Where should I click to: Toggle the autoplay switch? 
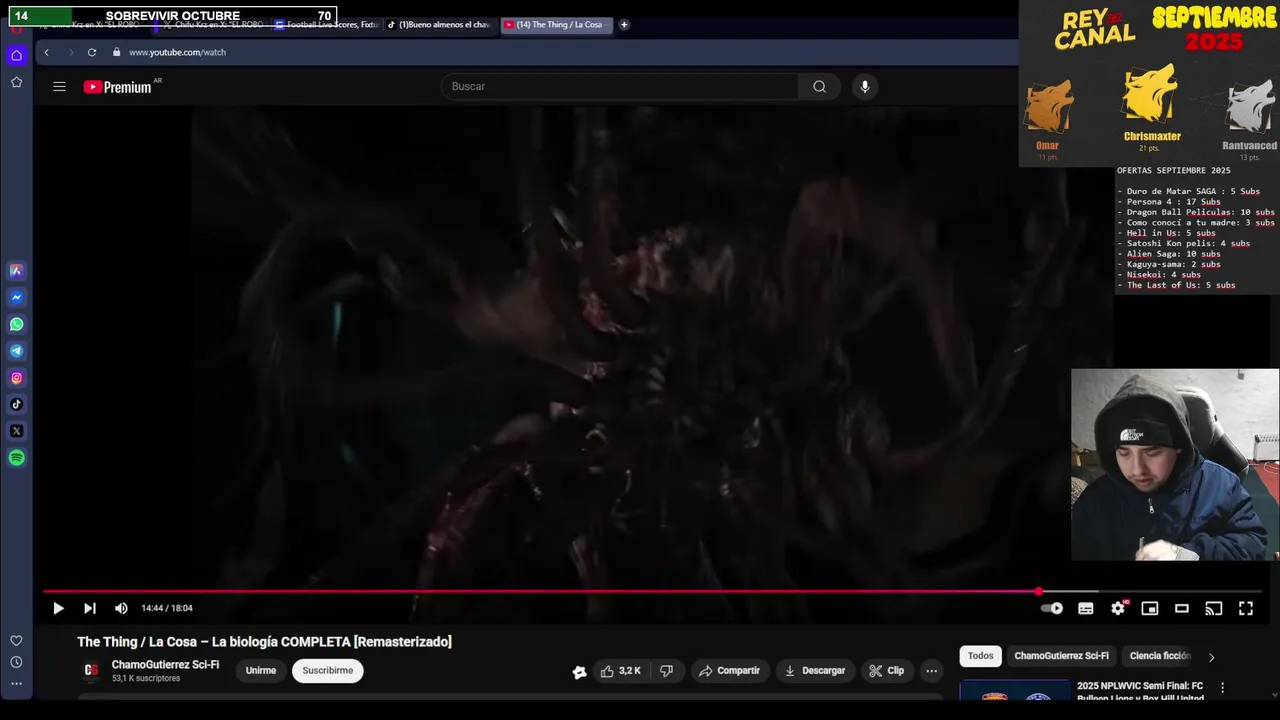pyautogui.click(x=1052, y=608)
